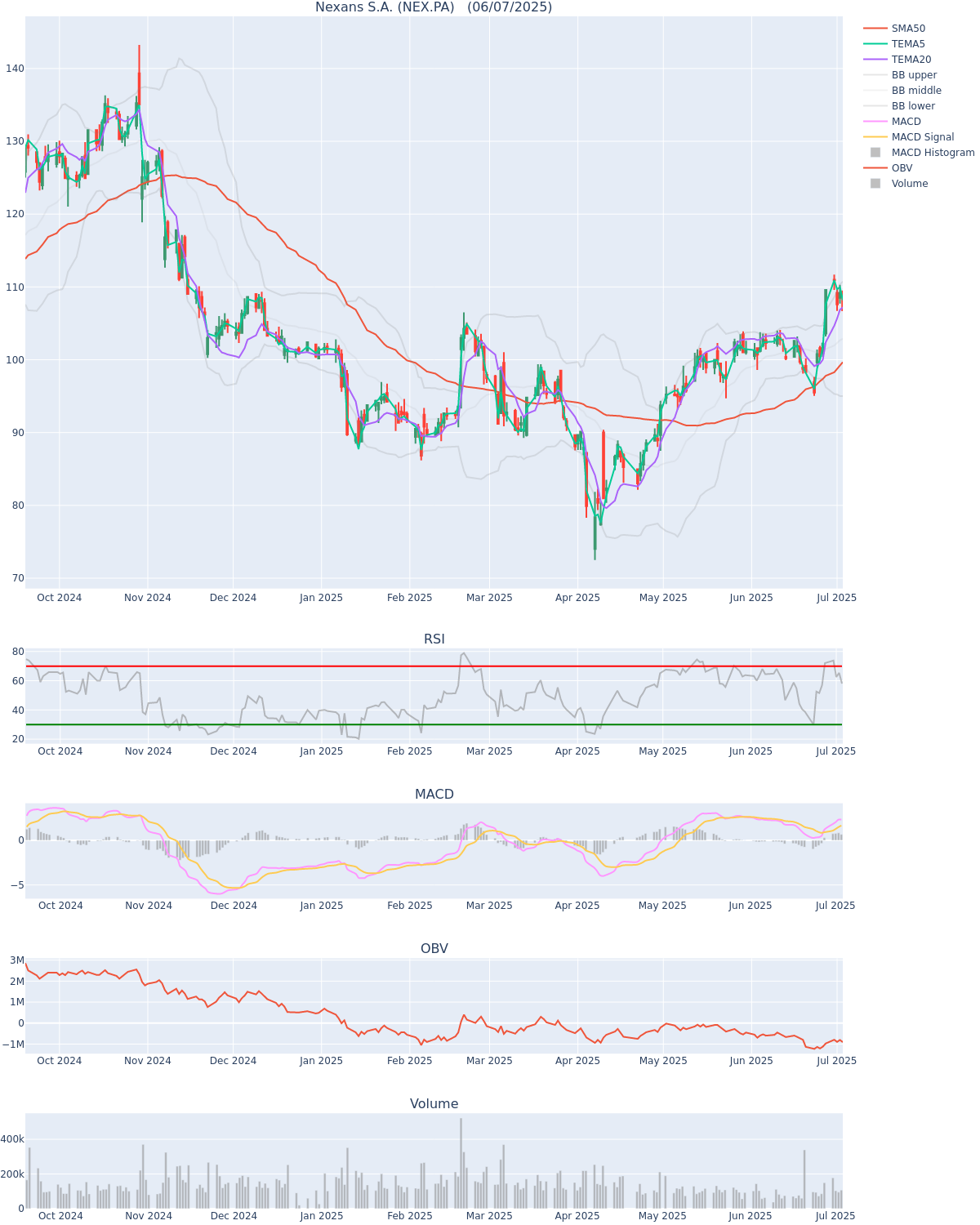Click Jan 2025 label under price chart
This screenshot has width=980, height=1225.
tap(321, 598)
